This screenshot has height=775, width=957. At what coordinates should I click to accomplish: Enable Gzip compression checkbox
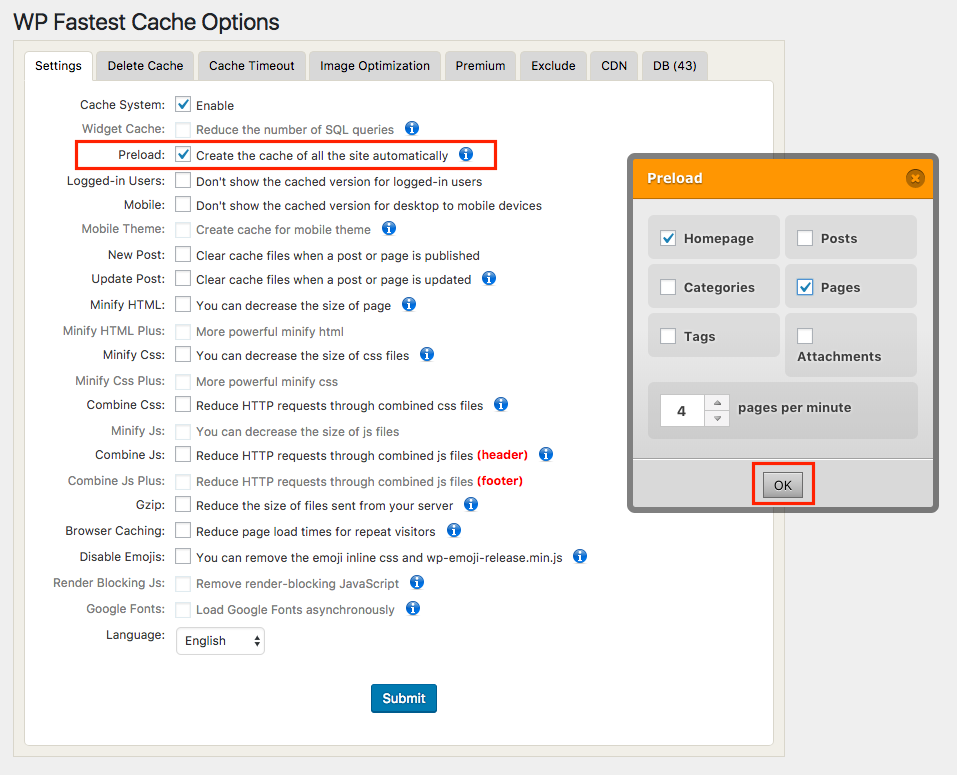coord(183,505)
